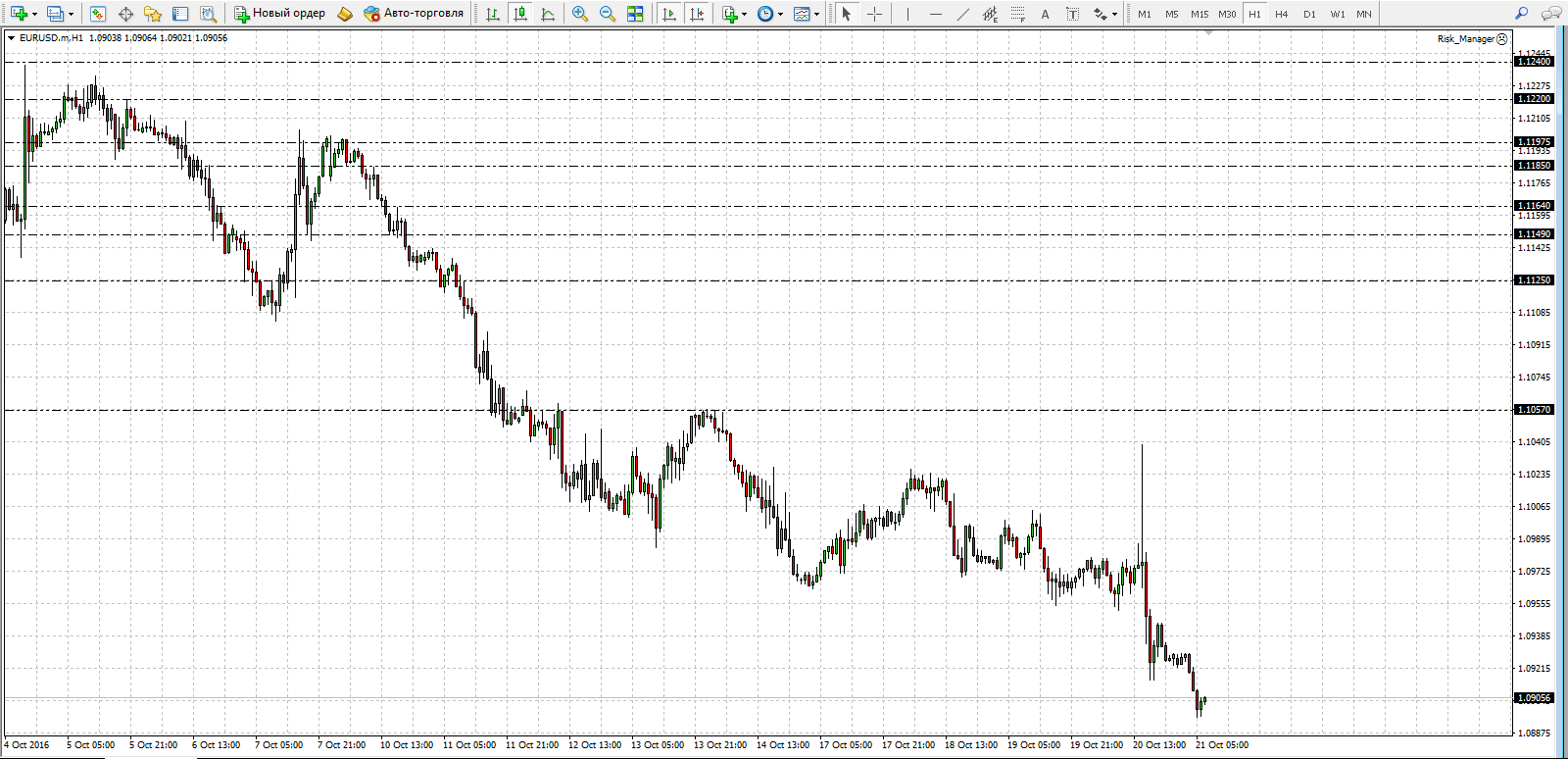Open the Indicators list icon

(729, 14)
